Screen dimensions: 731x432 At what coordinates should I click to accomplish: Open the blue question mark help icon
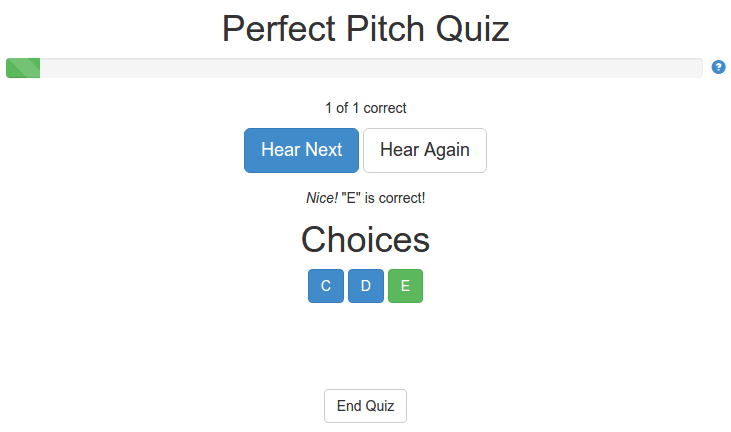coord(718,67)
